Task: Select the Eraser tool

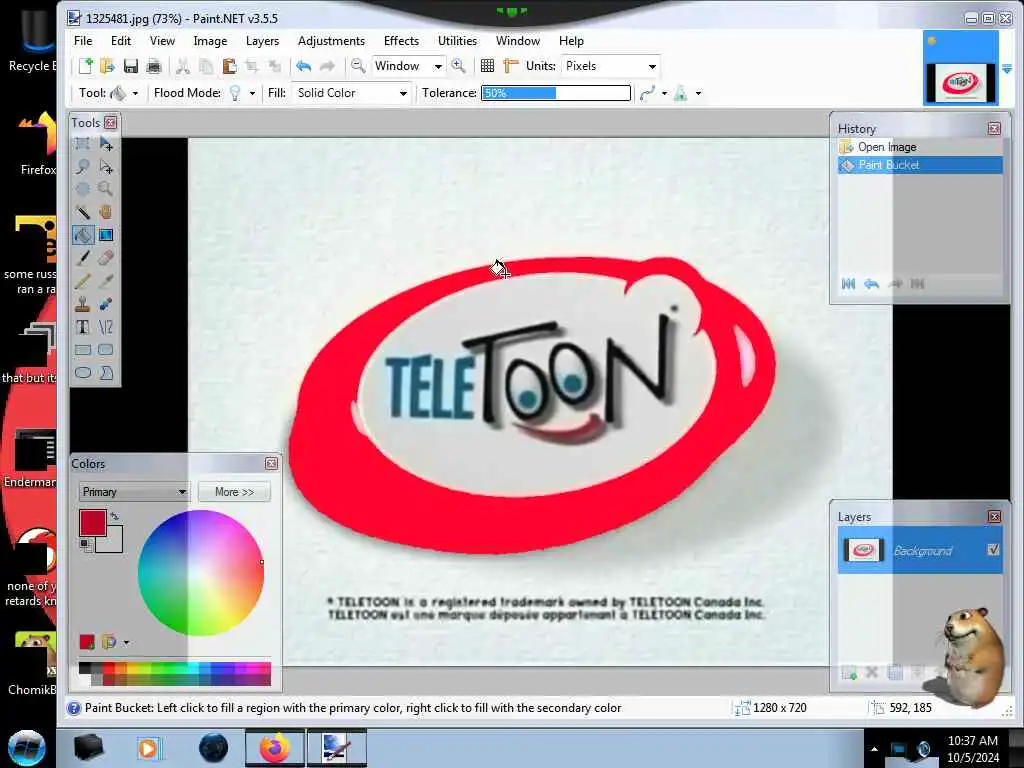Action: tap(106, 258)
